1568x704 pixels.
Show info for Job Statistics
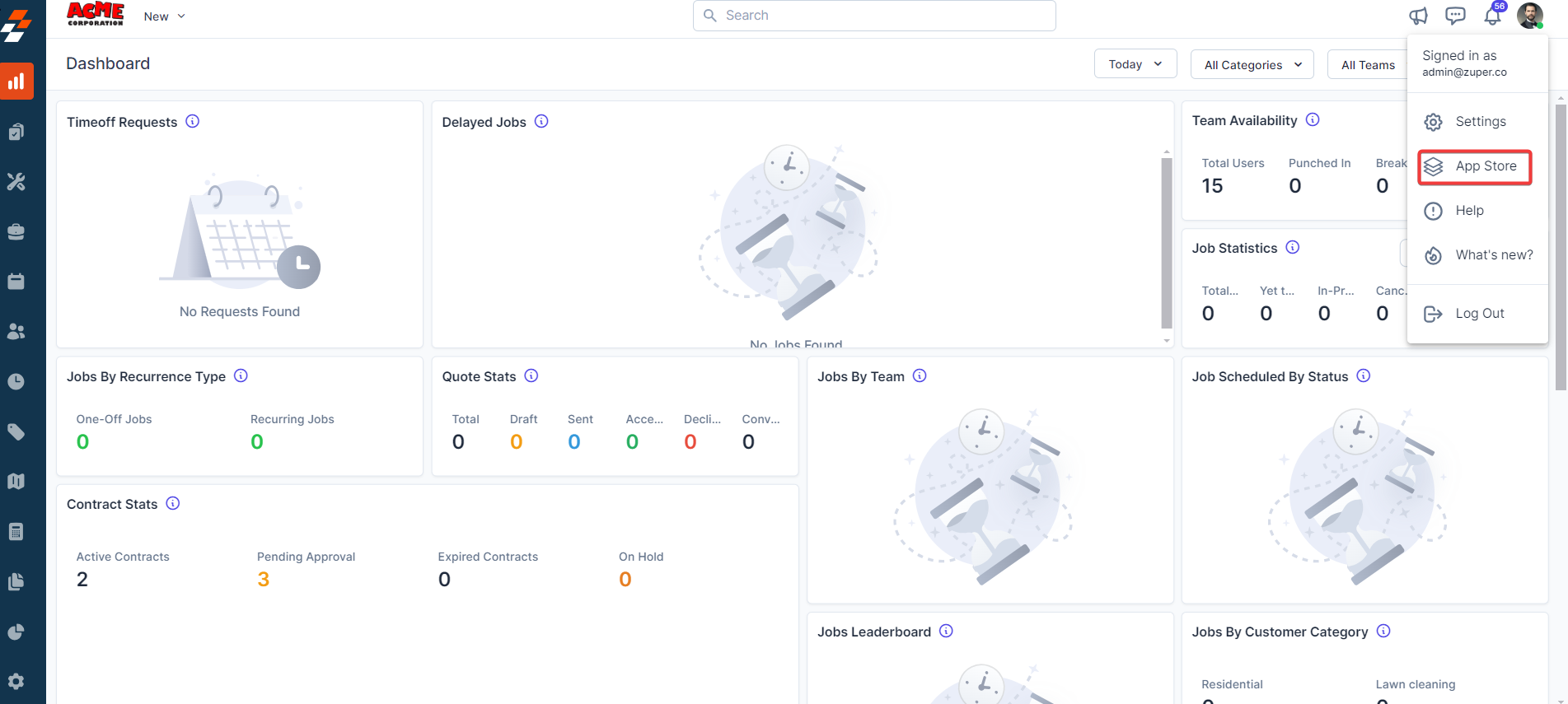coord(1293,247)
